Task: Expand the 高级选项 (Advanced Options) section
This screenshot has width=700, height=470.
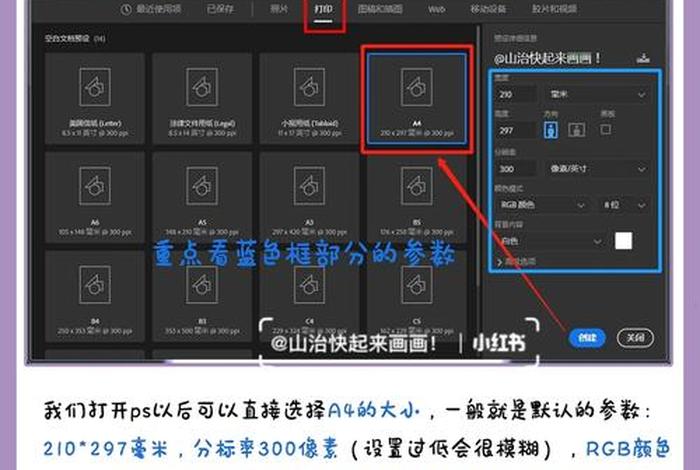Action: coord(517,262)
